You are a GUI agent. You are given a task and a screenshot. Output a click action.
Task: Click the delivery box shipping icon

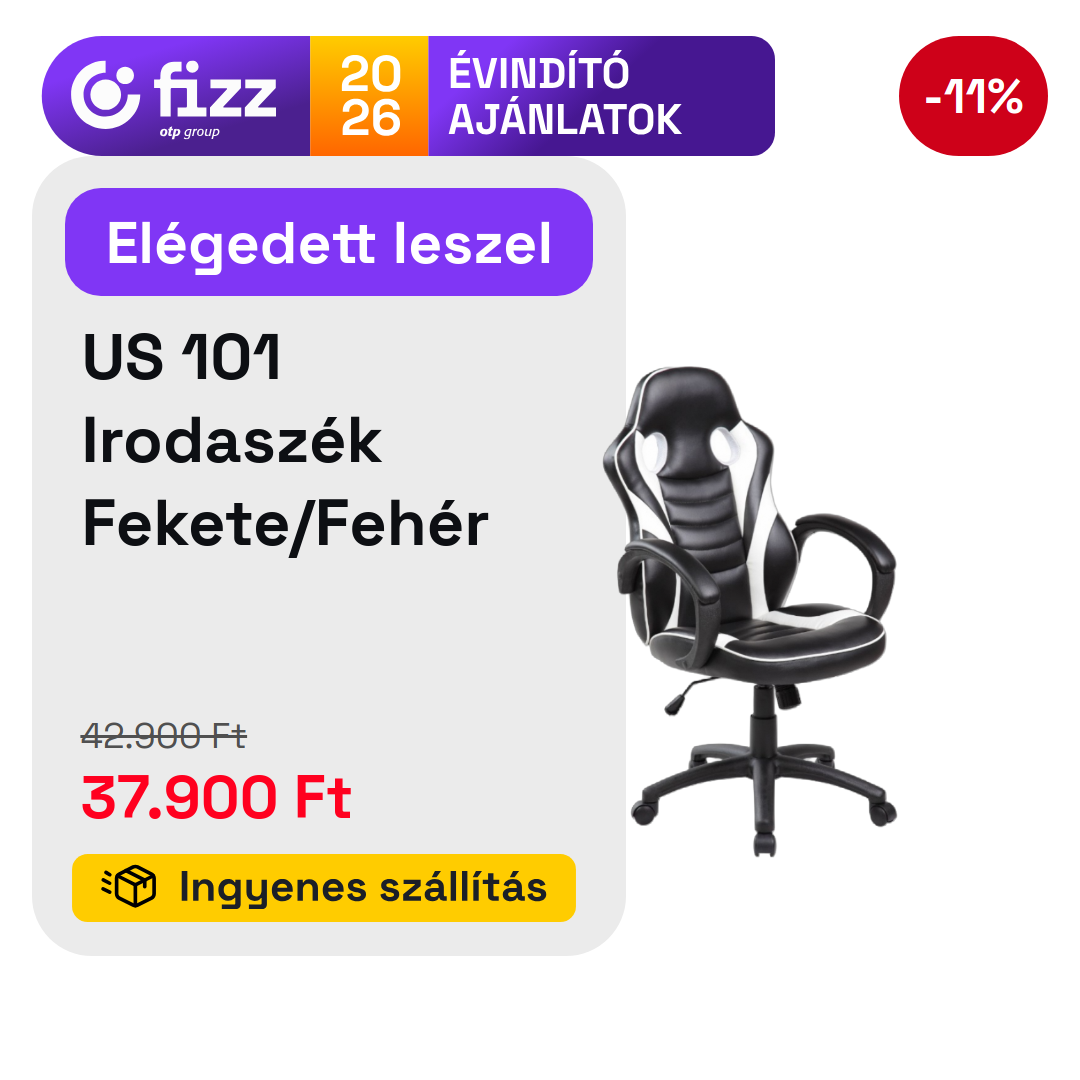(x=129, y=887)
